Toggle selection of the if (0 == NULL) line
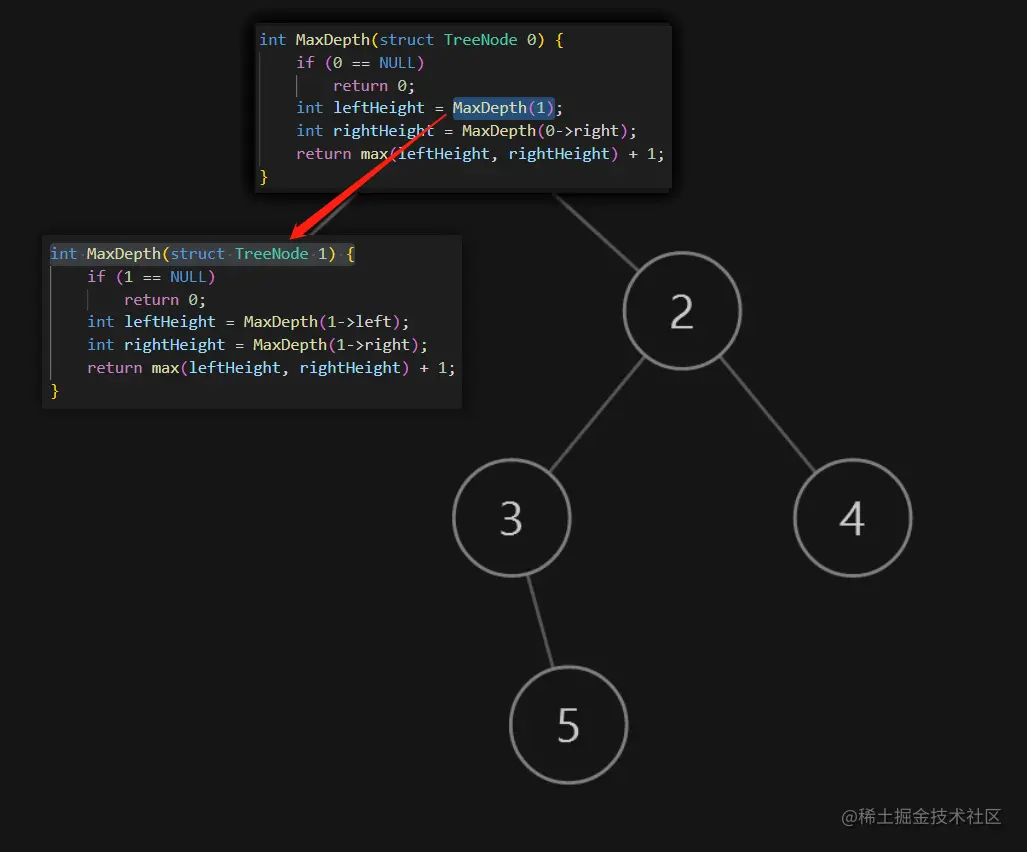 (x=359, y=62)
